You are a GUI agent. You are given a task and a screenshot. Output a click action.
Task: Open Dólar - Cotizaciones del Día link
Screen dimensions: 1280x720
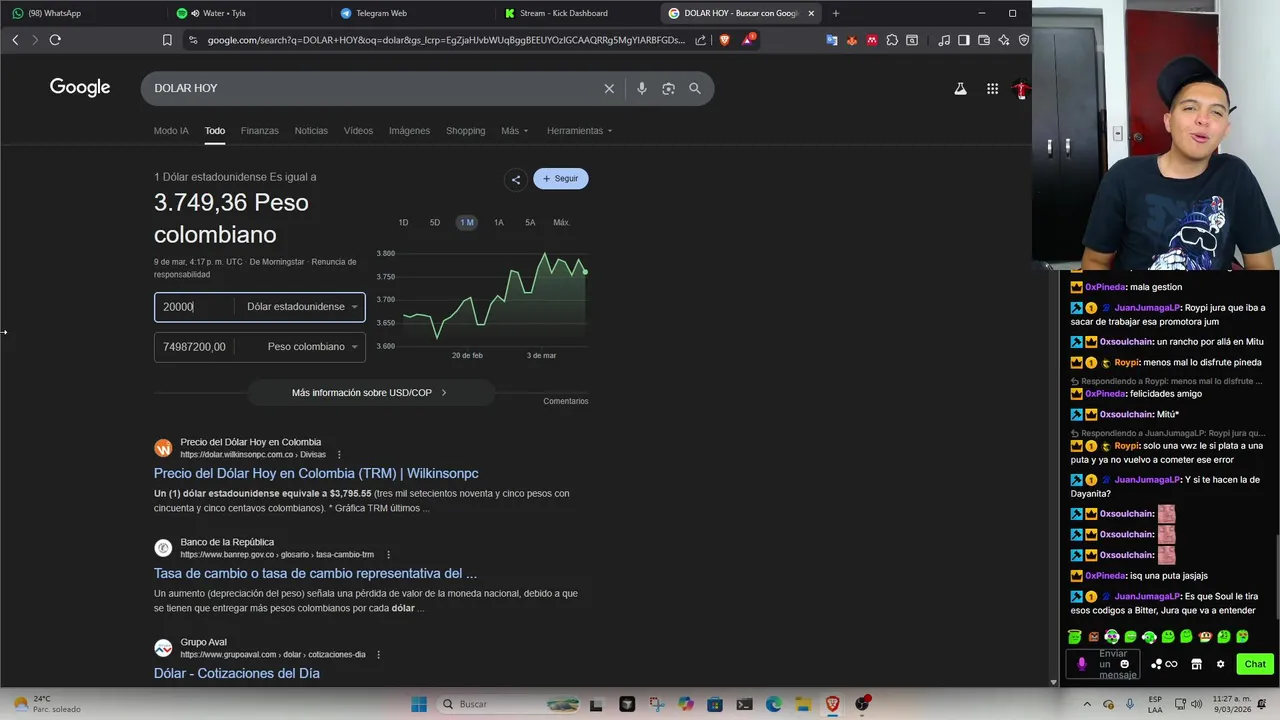(x=237, y=674)
